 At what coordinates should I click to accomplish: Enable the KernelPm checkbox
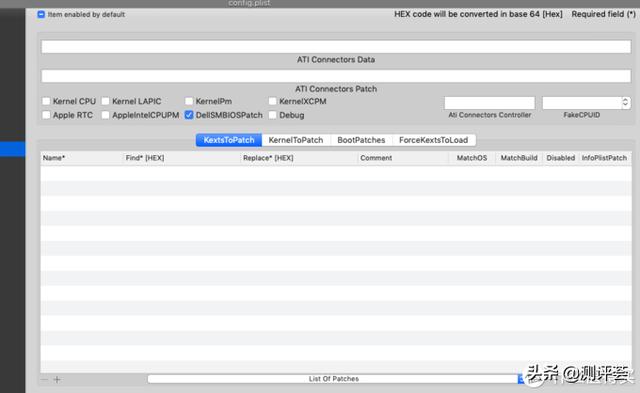pyautogui.click(x=189, y=101)
